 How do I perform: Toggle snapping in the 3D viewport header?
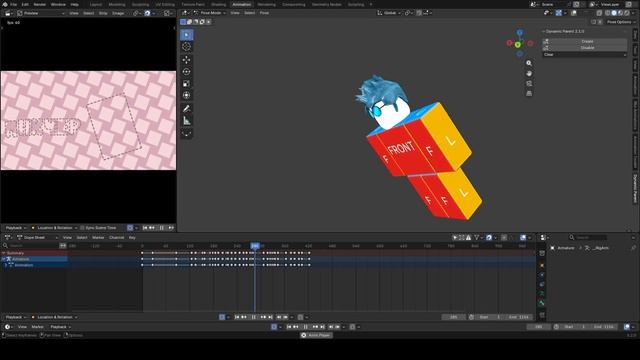pos(419,13)
